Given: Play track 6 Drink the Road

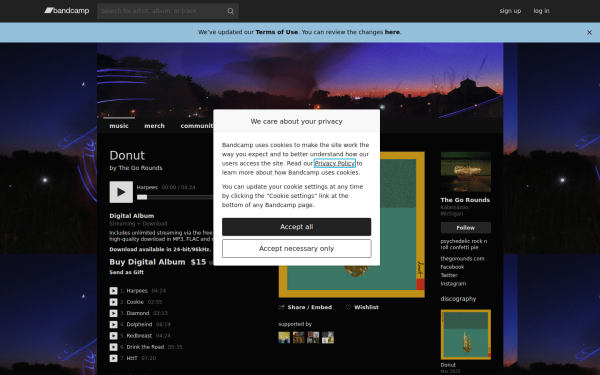Looking at the screenshot, I should [114, 347].
